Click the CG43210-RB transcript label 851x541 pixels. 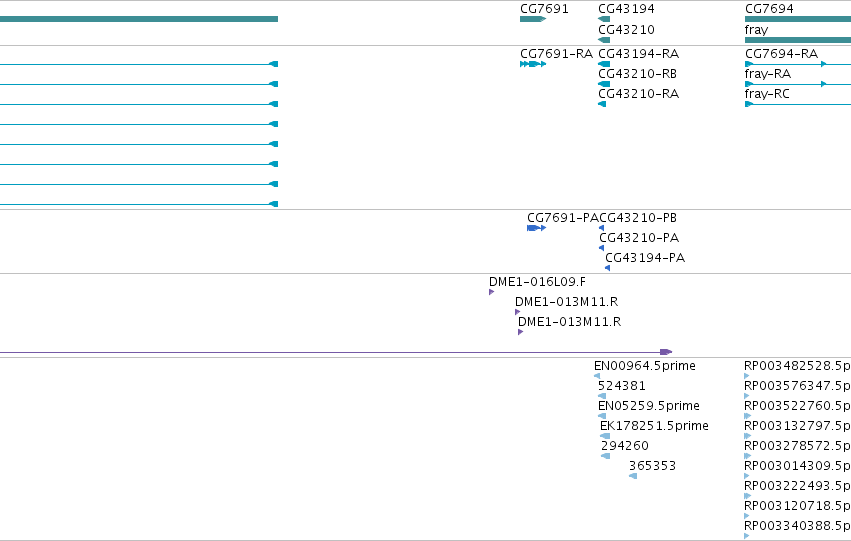637,74
